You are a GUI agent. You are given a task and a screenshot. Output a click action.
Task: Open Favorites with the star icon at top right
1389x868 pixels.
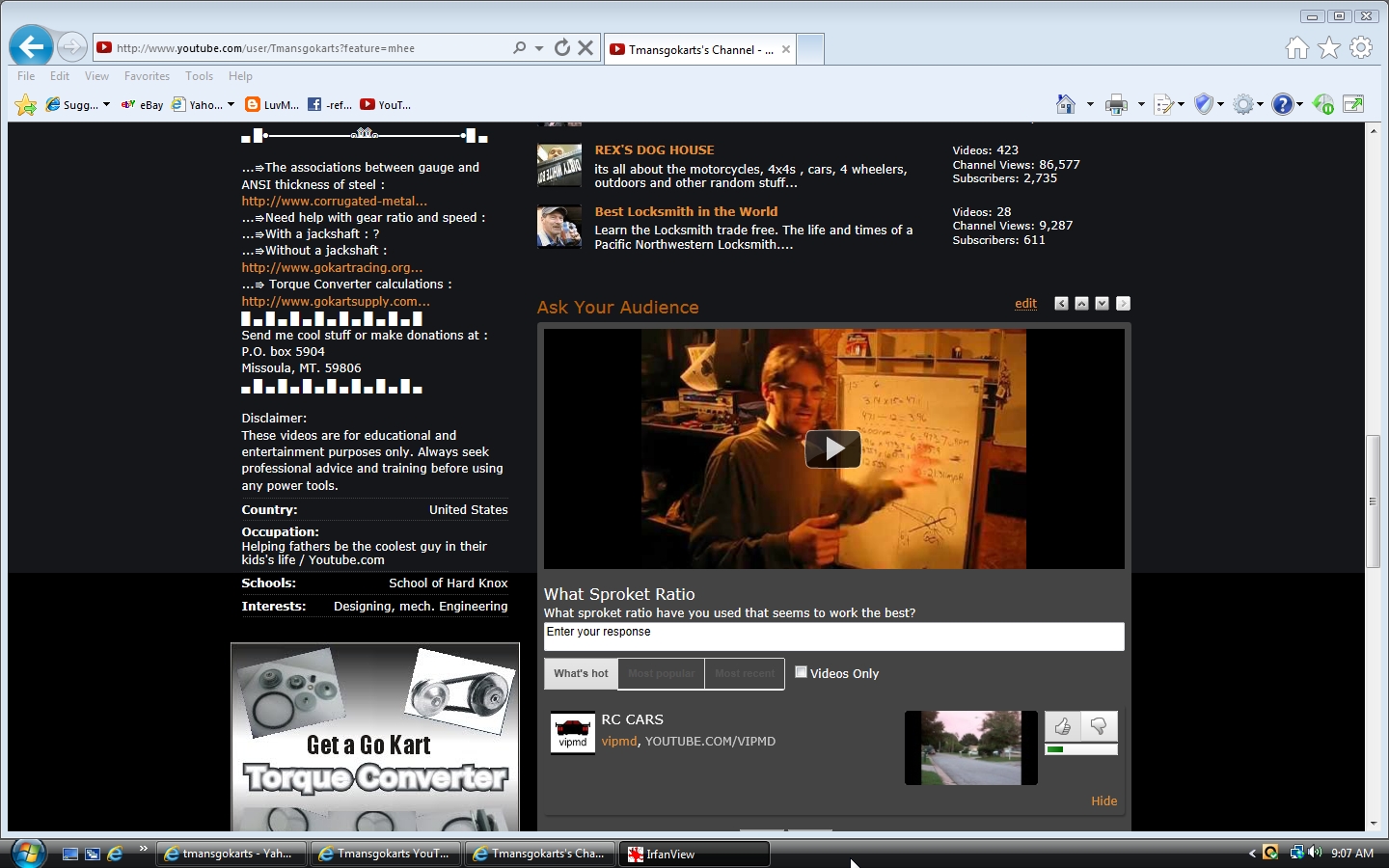[1329, 47]
